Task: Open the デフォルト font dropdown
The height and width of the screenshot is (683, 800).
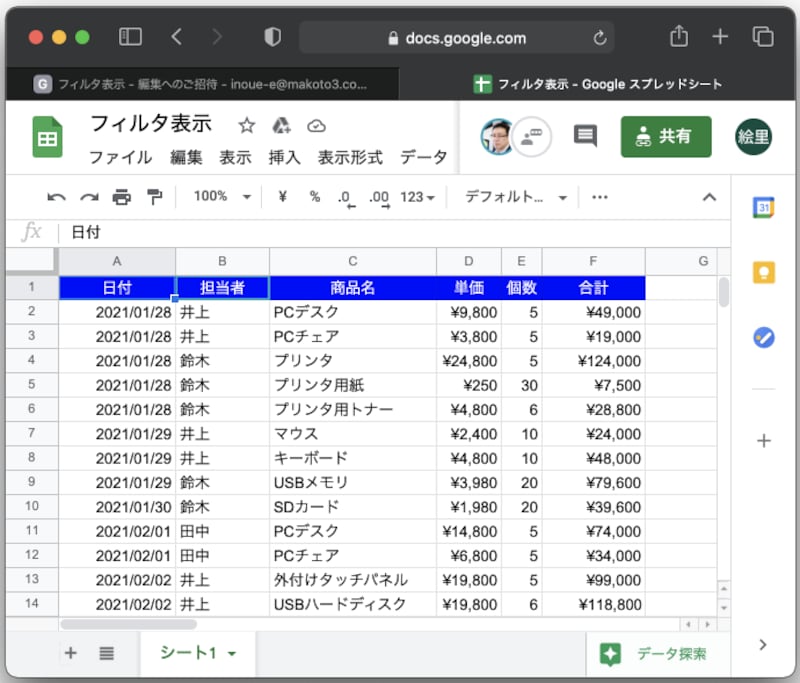Action: tap(512, 197)
